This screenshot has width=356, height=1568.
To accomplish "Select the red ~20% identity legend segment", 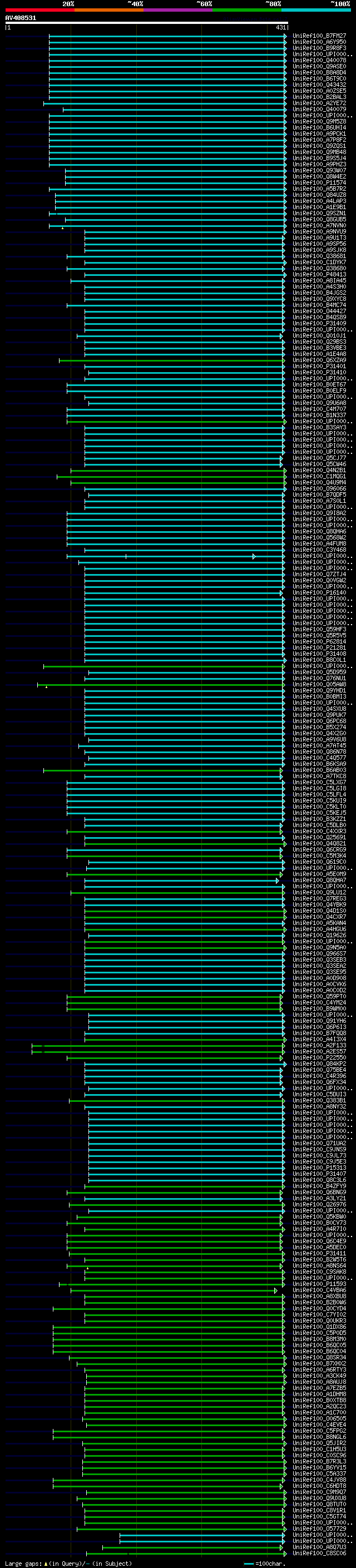I will (x=39, y=10).
